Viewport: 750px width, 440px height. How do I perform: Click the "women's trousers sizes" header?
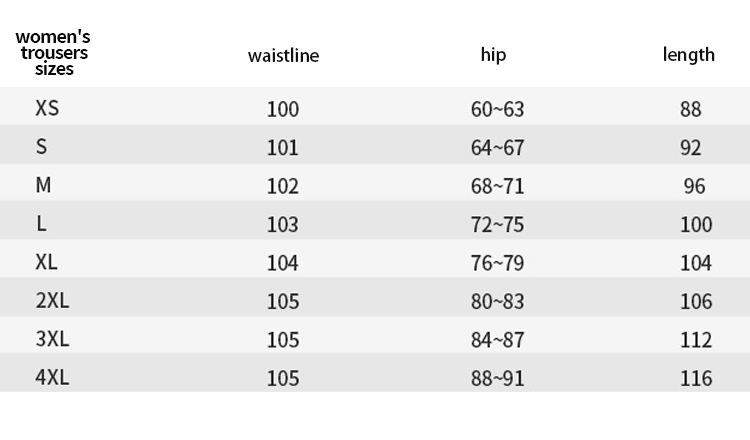[53, 53]
